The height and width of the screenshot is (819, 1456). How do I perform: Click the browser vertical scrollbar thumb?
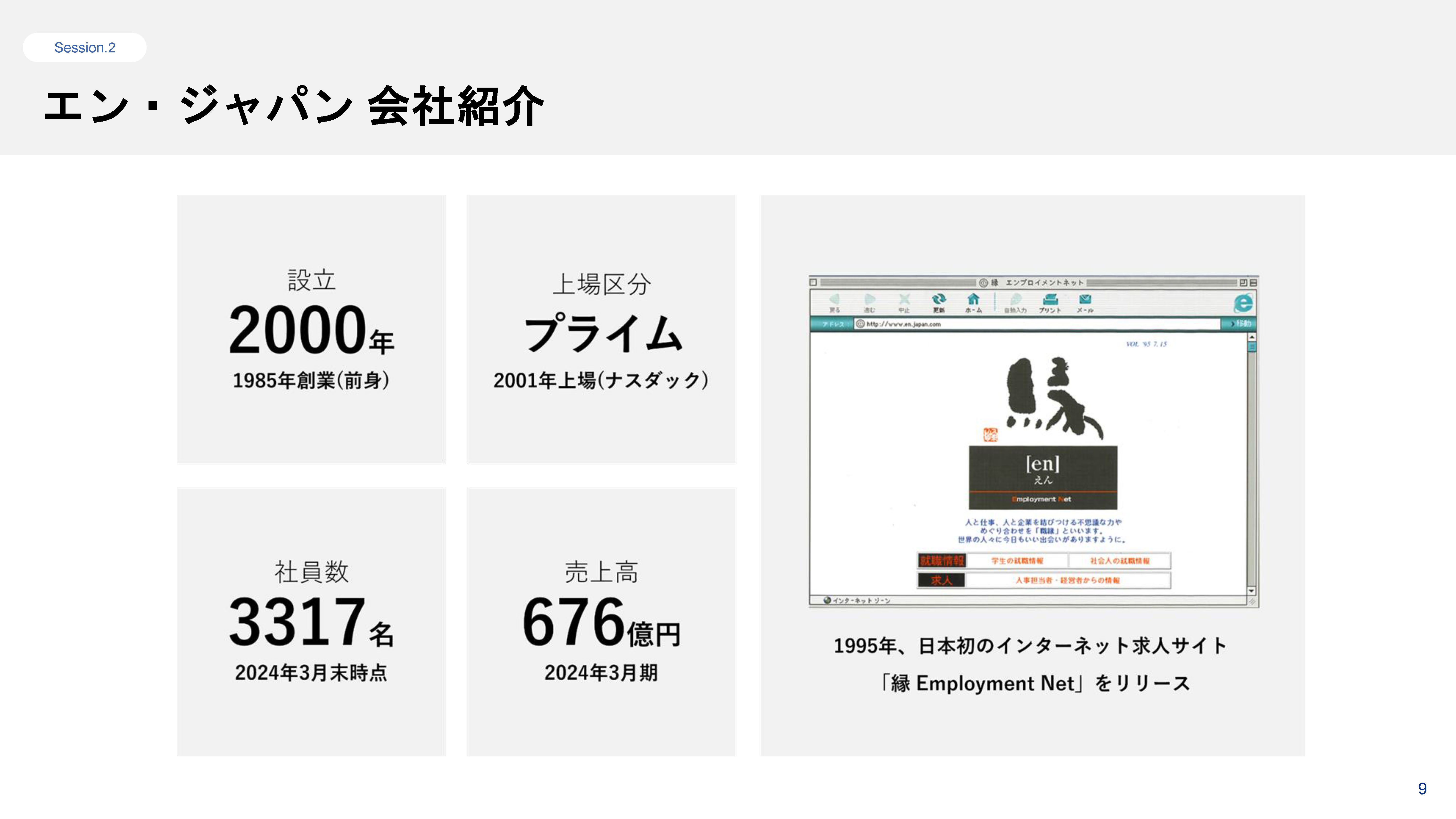click(x=1252, y=347)
